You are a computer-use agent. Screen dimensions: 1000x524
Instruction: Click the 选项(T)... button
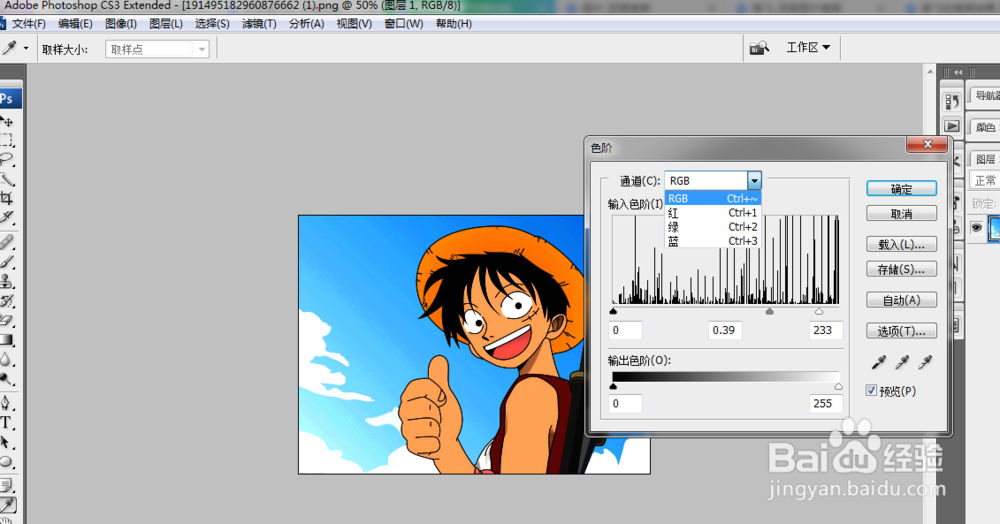[x=901, y=331]
